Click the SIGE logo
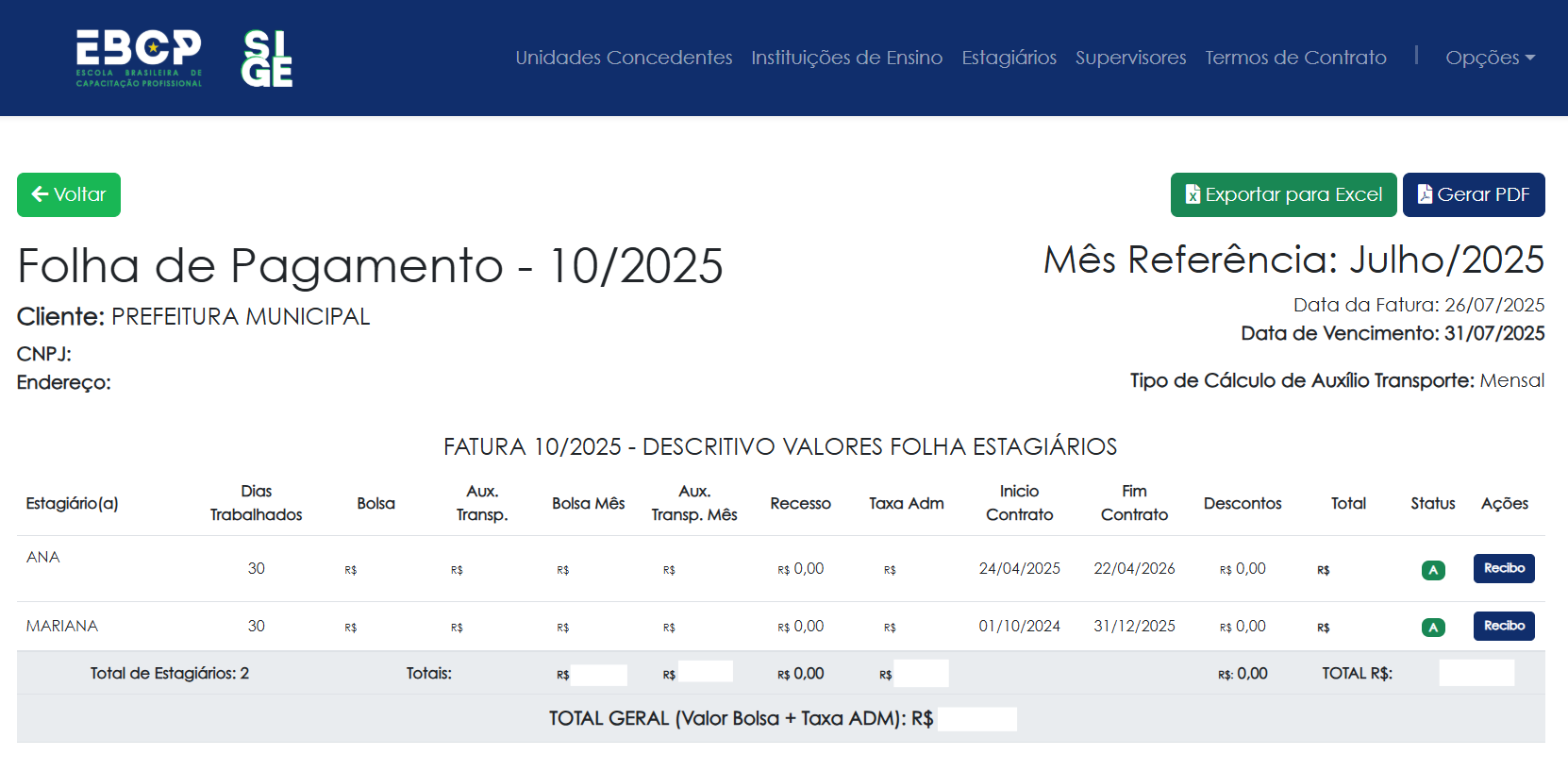This screenshot has height=771, width=1568. tap(267, 59)
